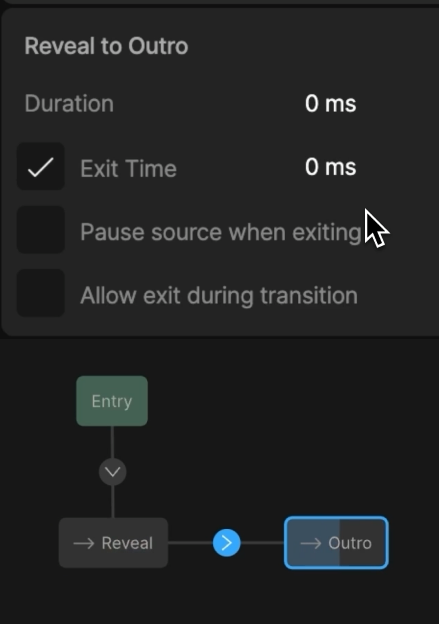Select the Reveal animation state node

click(x=113, y=543)
